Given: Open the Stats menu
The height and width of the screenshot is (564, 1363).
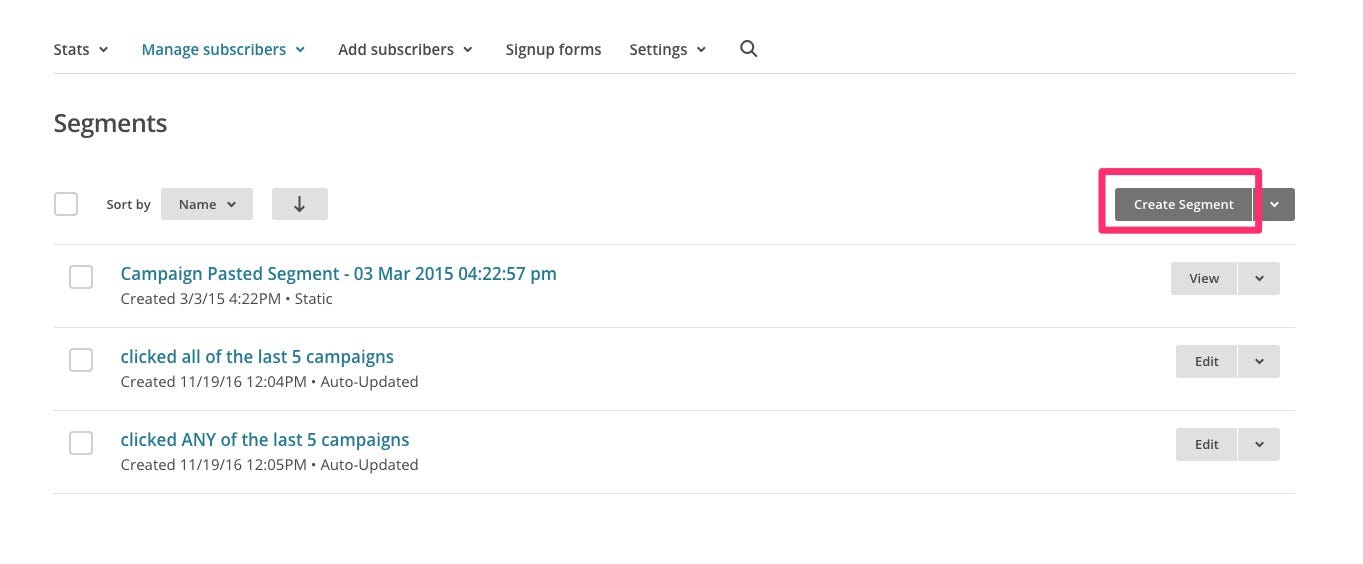Looking at the screenshot, I should click(81, 49).
